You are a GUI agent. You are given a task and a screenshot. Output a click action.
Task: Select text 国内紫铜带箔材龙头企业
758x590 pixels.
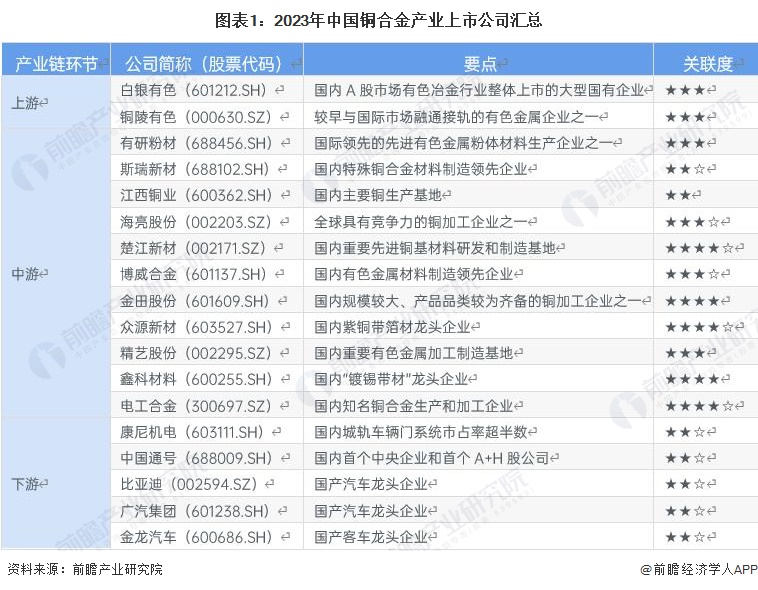(x=393, y=327)
